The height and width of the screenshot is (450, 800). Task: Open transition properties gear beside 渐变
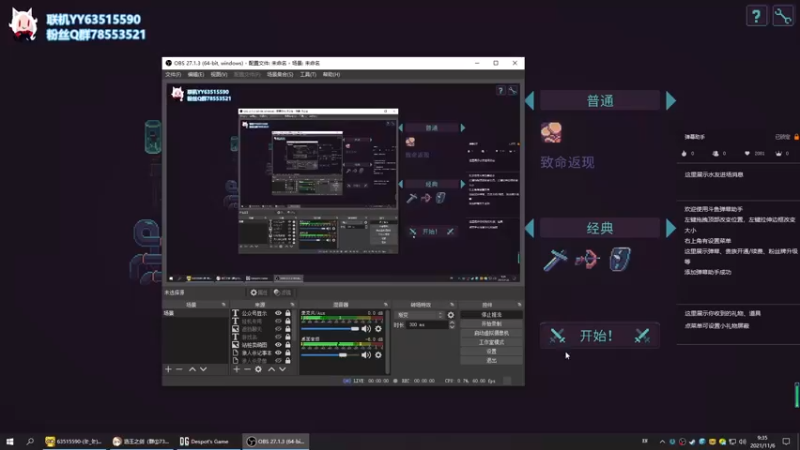click(451, 315)
